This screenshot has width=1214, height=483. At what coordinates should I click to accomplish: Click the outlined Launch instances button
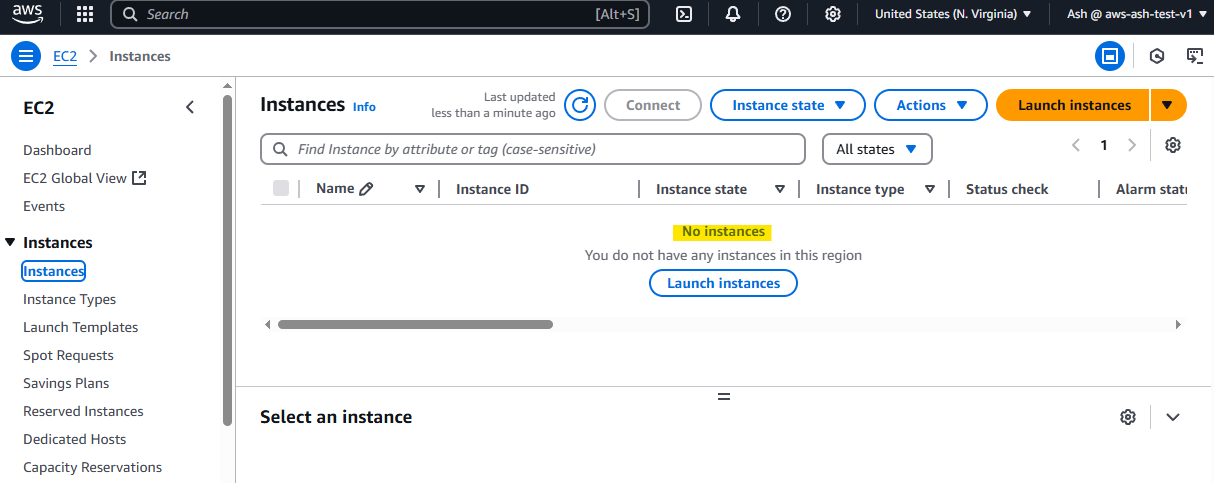coord(723,283)
